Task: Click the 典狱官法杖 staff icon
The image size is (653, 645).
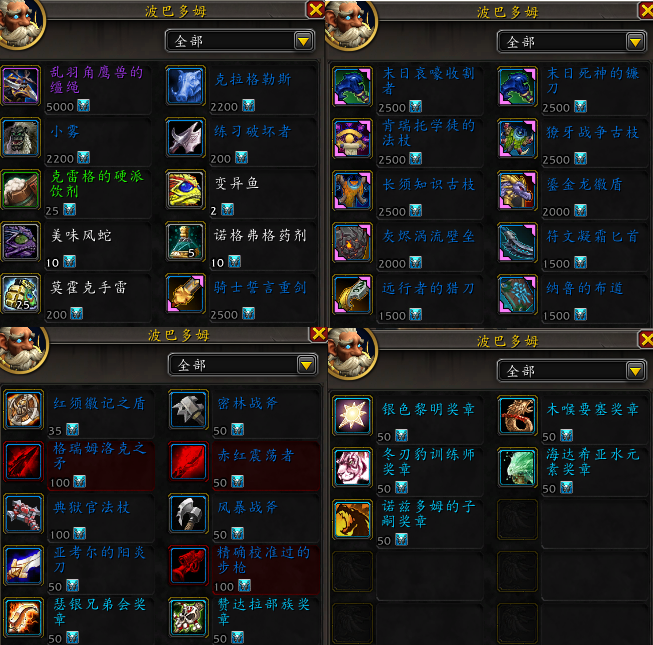Action: pyautogui.click(x=23, y=513)
